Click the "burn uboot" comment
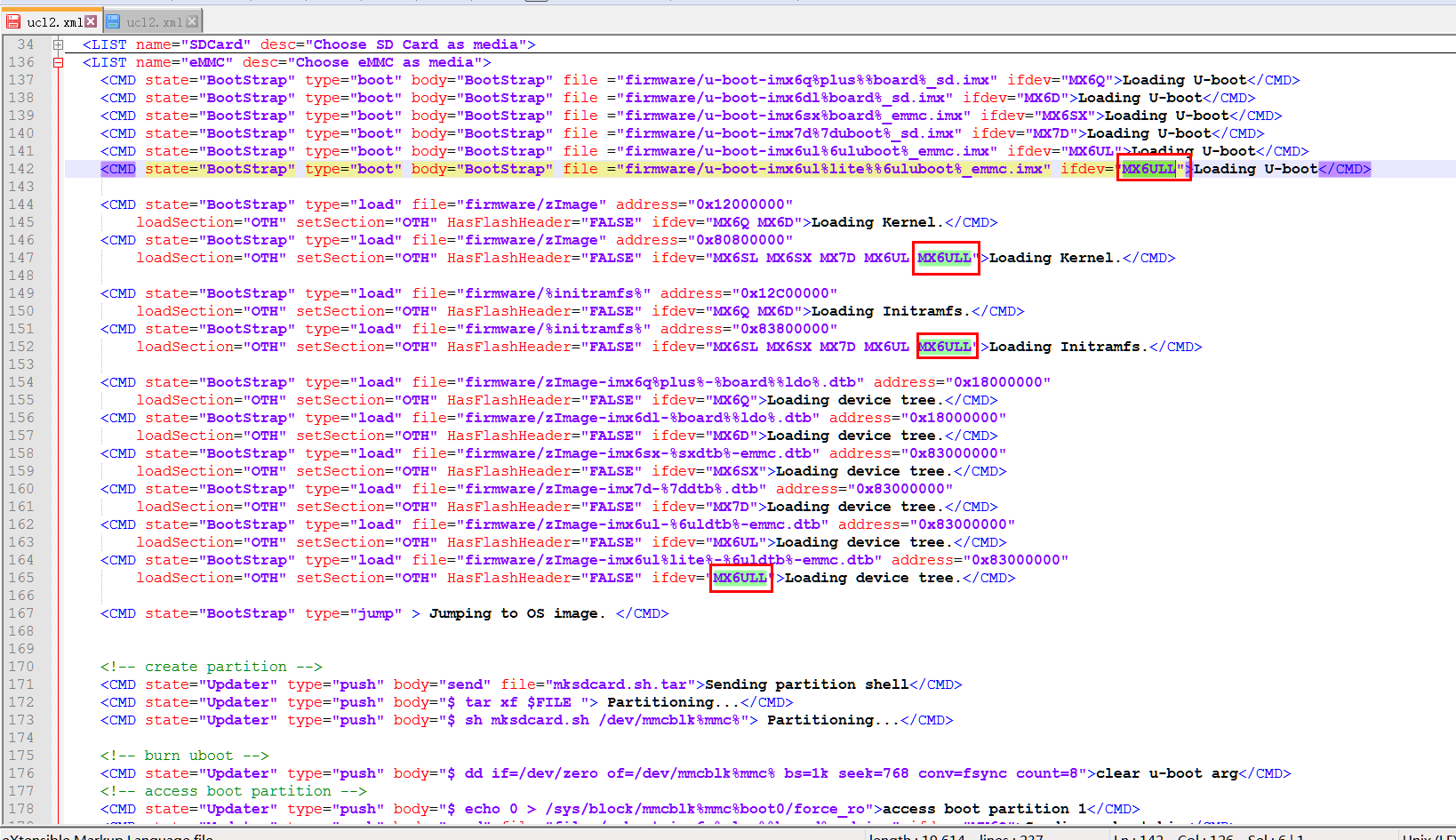 pos(184,756)
